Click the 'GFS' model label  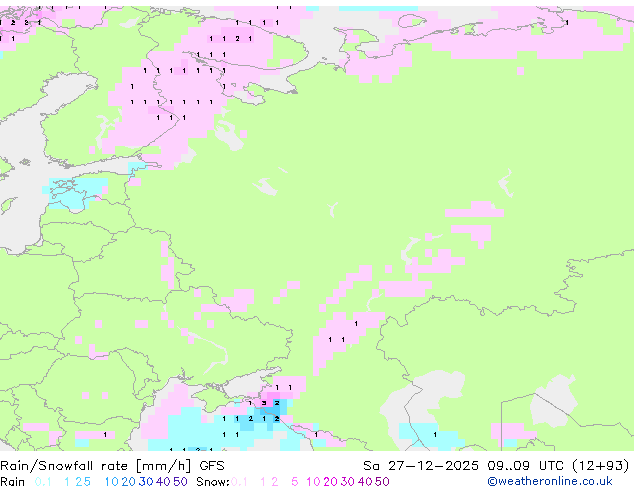212,466
